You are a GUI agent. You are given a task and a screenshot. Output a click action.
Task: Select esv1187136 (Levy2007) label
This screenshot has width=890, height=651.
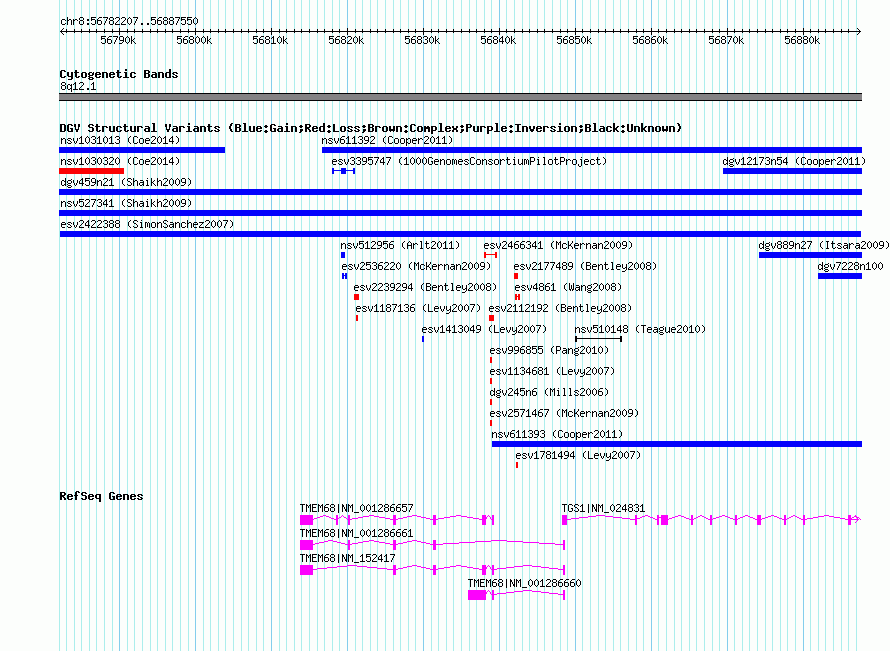pos(418,308)
